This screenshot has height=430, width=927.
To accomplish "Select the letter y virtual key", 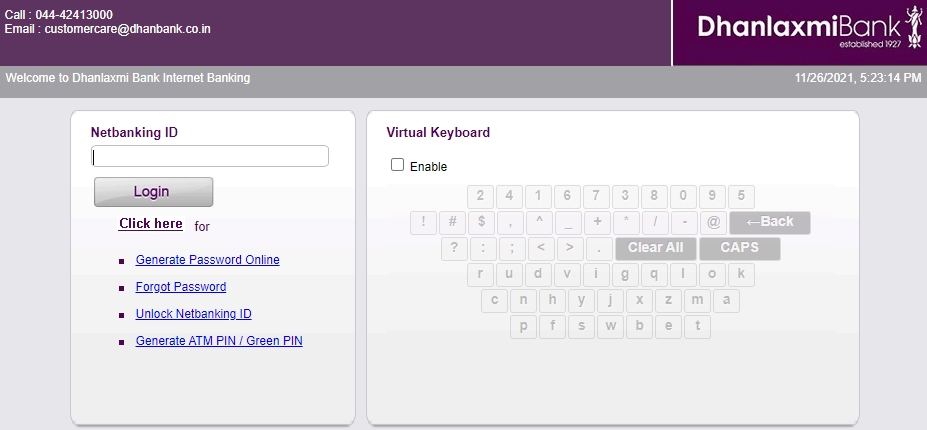I will click(581, 301).
